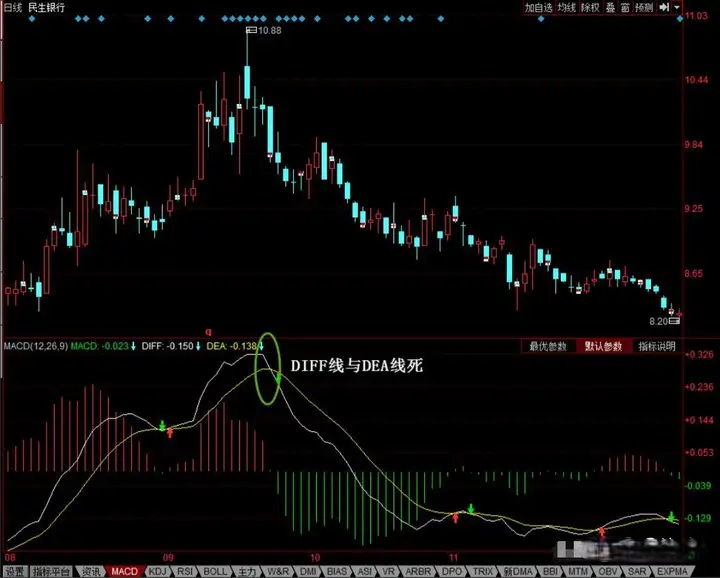
Task: Click the 8.20 low price marker icon
Action: tap(674, 321)
